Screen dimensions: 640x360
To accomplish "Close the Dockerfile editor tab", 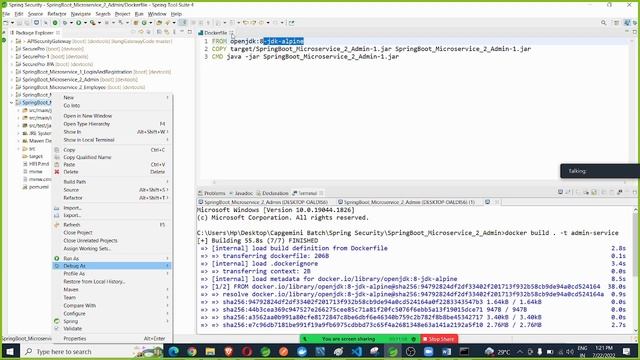I will tap(231, 33).
